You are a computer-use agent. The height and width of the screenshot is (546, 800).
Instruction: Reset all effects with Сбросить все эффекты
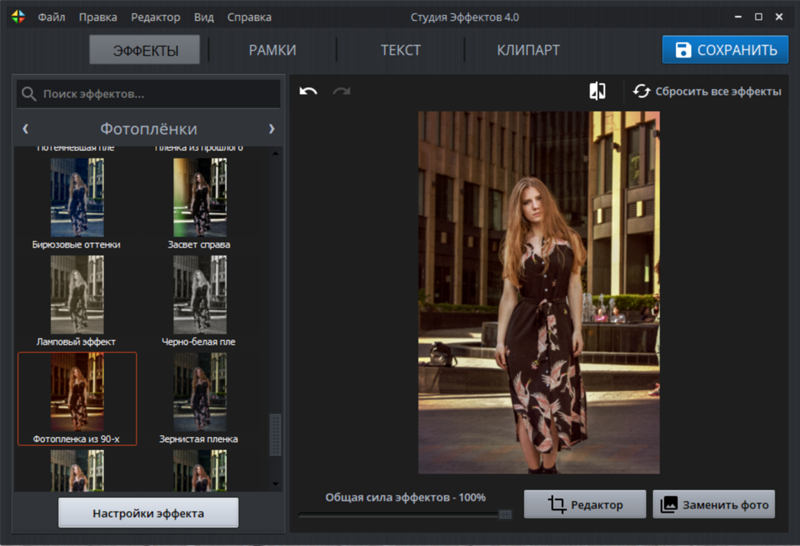tap(707, 91)
